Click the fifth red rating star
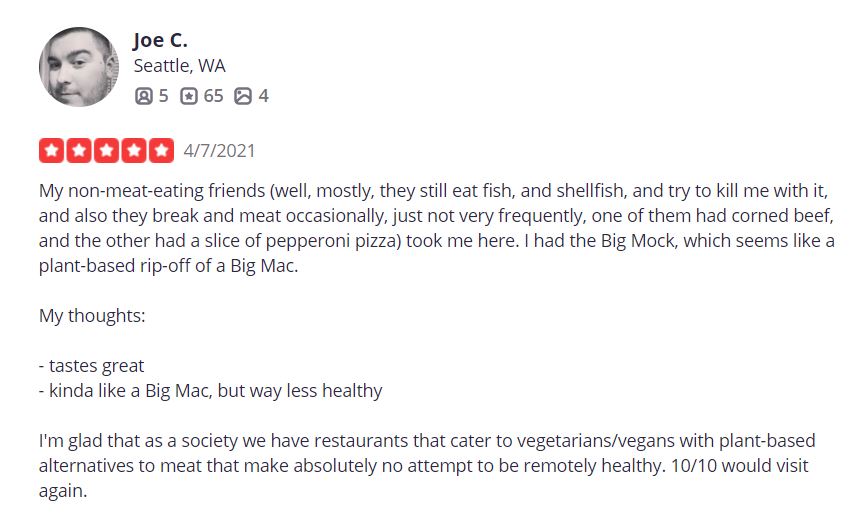The height and width of the screenshot is (518, 850). point(161,151)
